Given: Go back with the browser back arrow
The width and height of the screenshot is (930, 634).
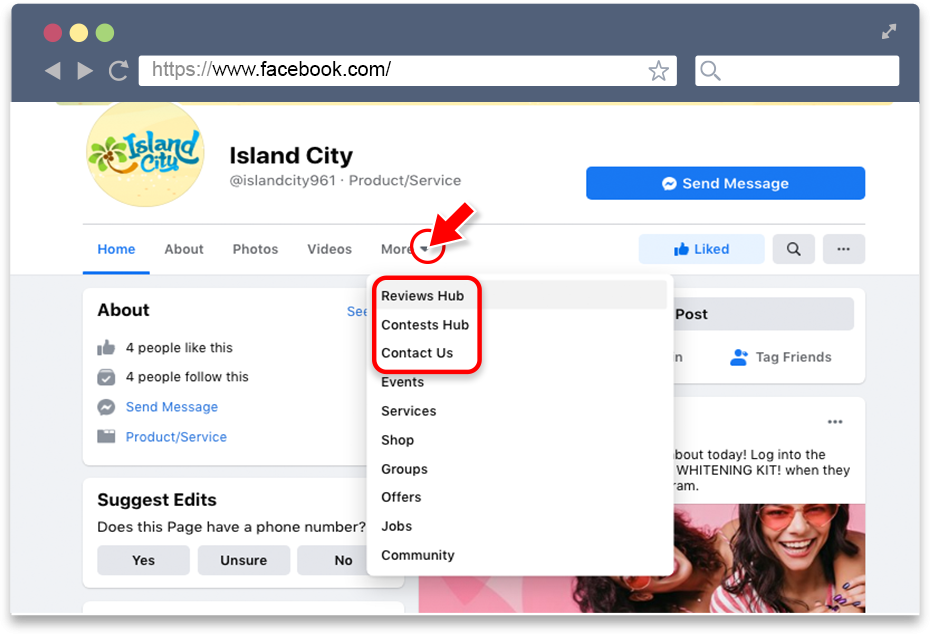Looking at the screenshot, I should tap(53, 71).
